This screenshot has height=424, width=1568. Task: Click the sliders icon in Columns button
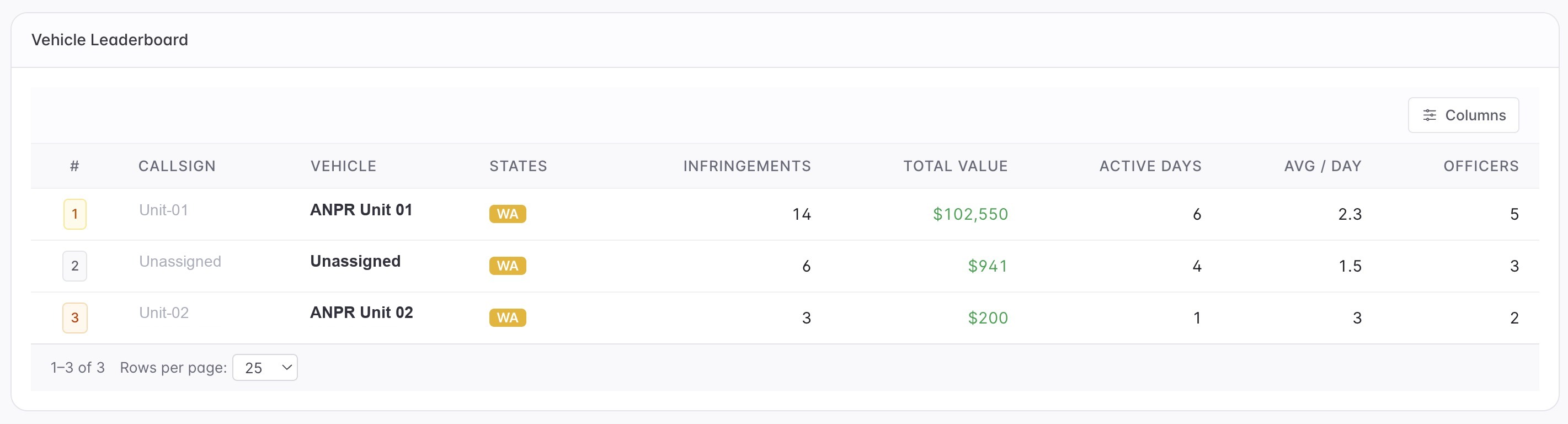(1429, 115)
